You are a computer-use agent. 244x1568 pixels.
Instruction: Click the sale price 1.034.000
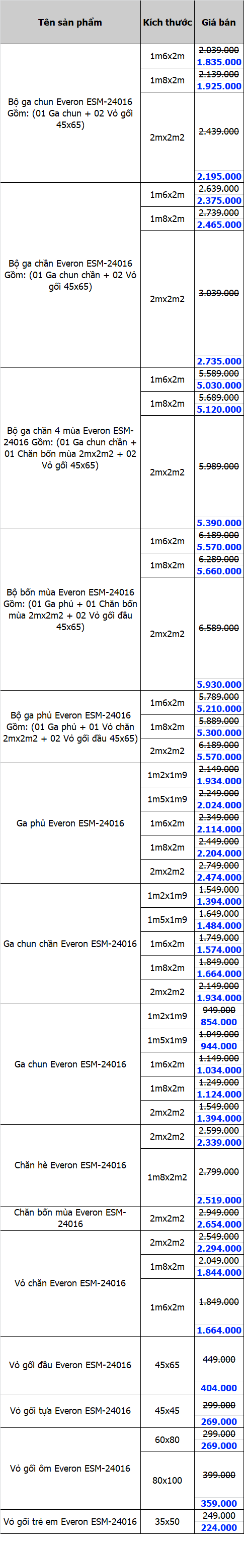click(x=219, y=1070)
